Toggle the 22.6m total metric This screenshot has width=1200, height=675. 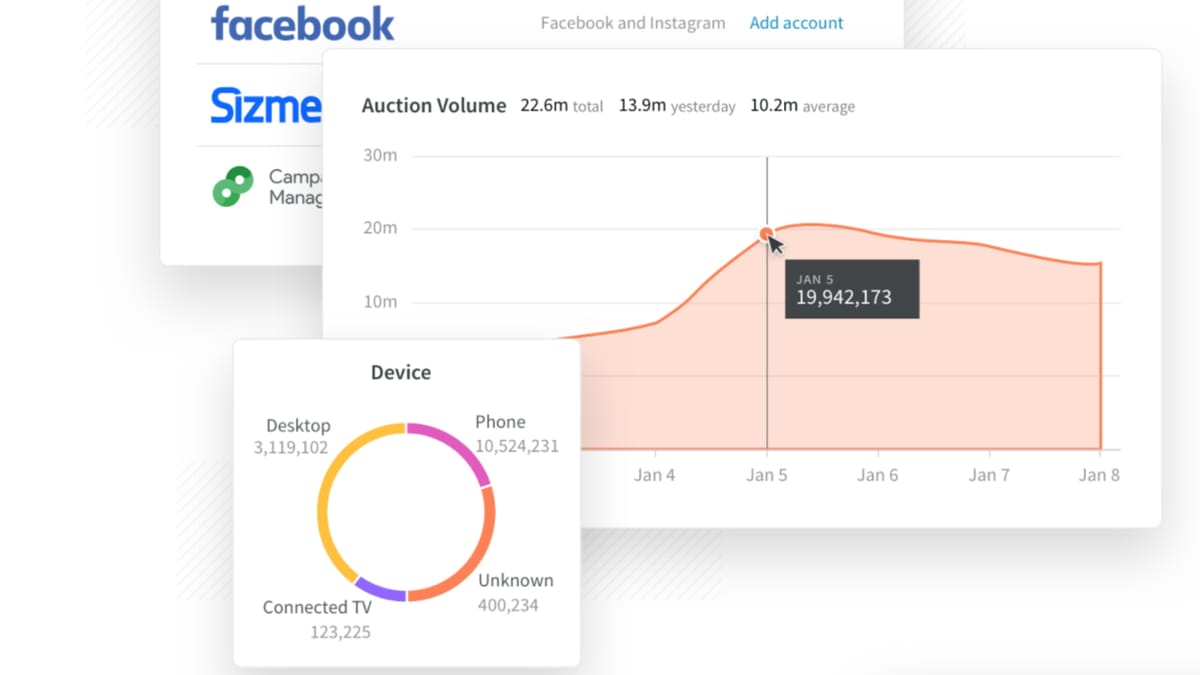561,106
